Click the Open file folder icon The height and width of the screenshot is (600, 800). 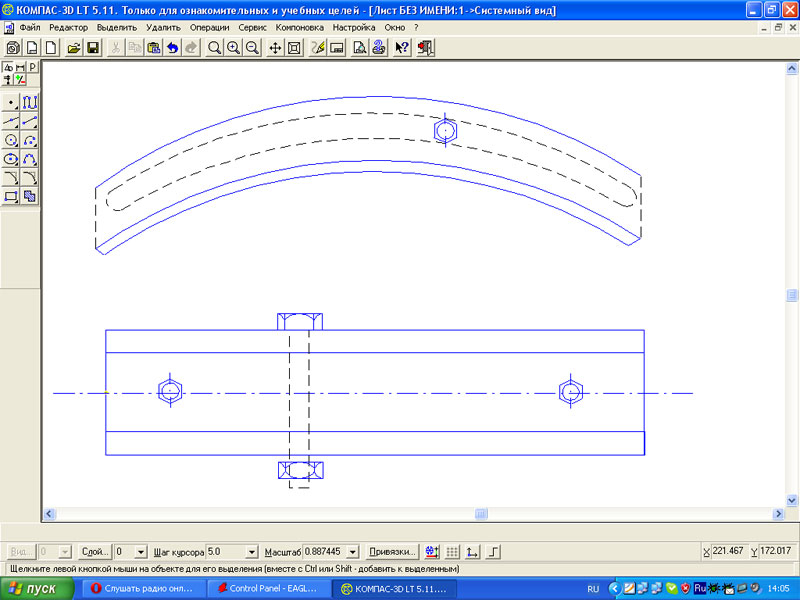[x=74, y=48]
